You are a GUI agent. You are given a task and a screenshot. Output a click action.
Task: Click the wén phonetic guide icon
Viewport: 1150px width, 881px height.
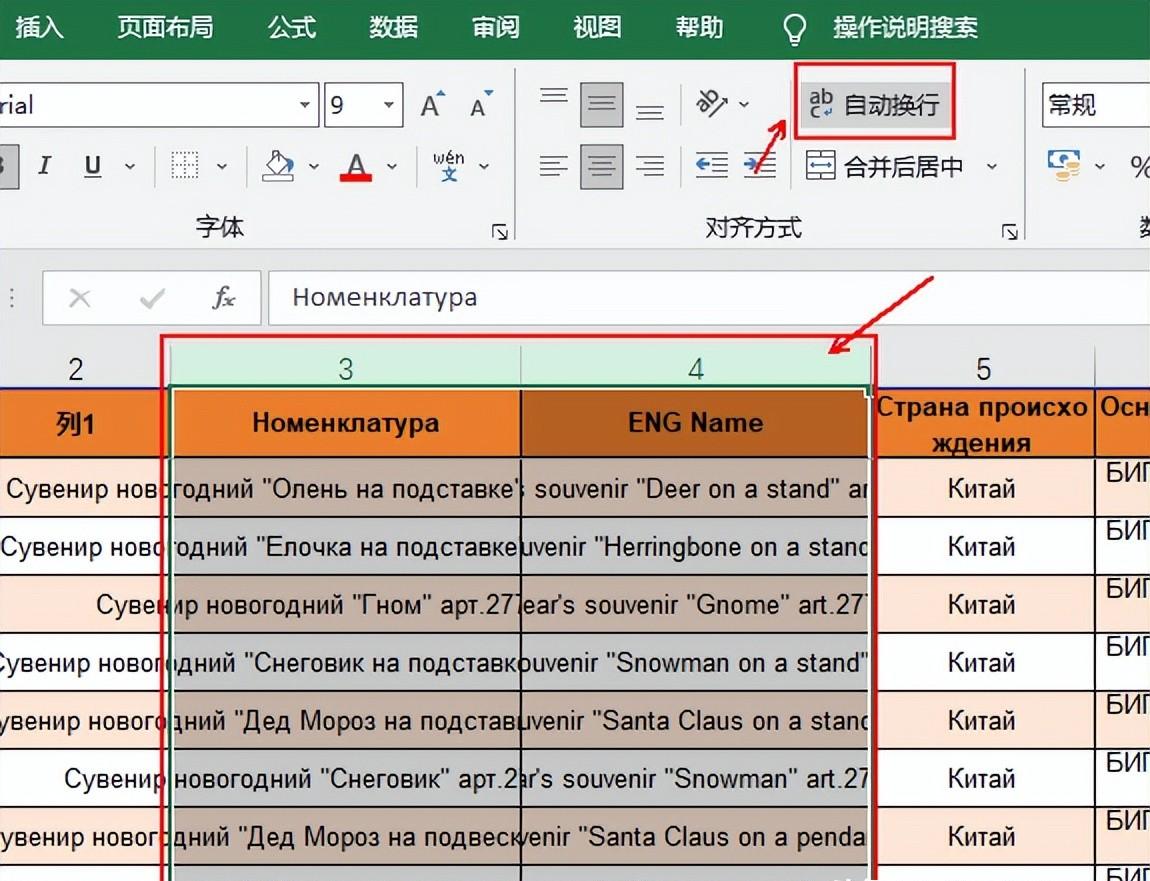448,166
